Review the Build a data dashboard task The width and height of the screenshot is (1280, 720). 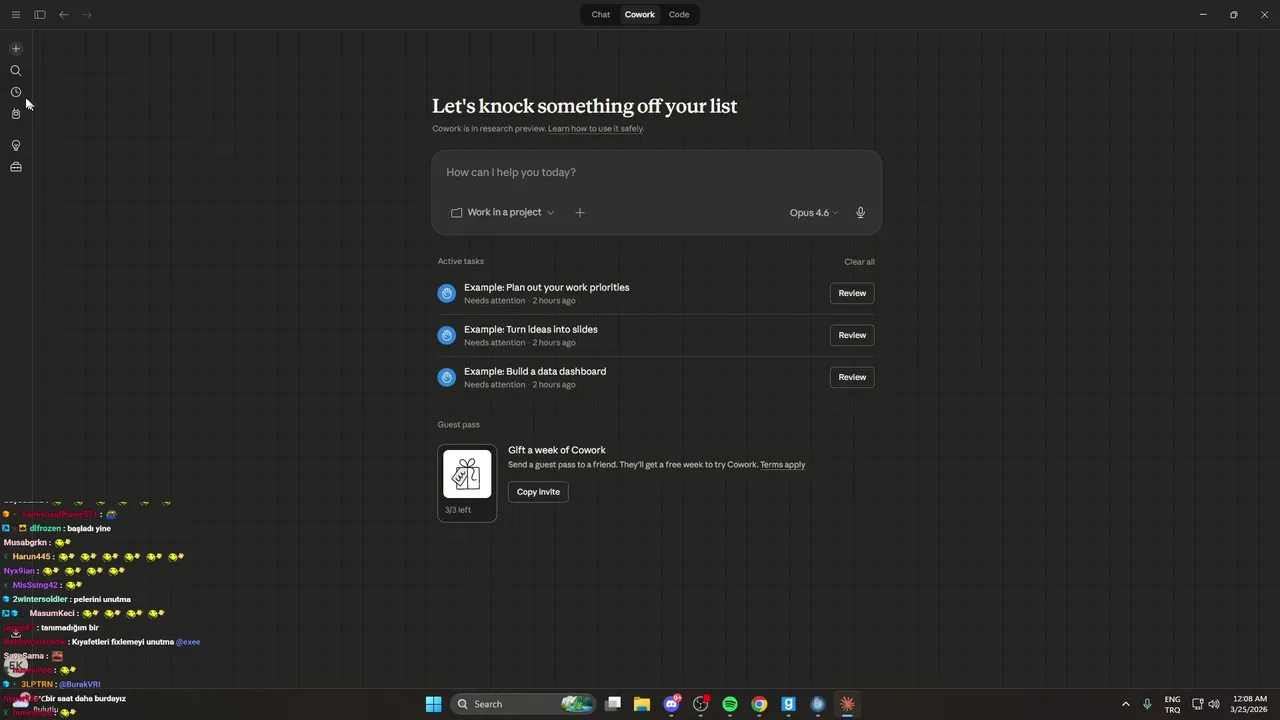coord(852,377)
